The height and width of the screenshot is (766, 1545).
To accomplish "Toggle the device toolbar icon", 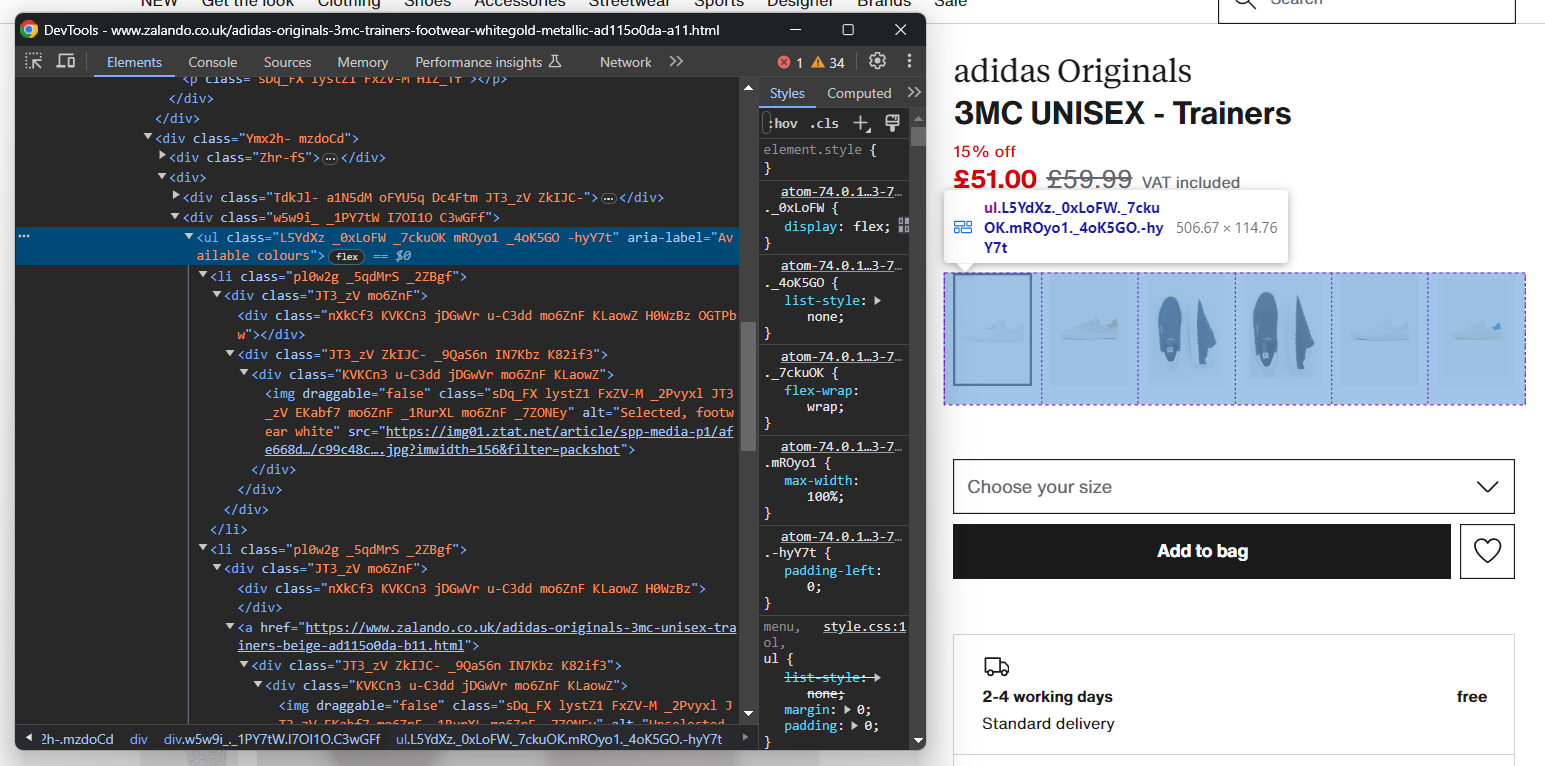I will click(x=66, y=62).
